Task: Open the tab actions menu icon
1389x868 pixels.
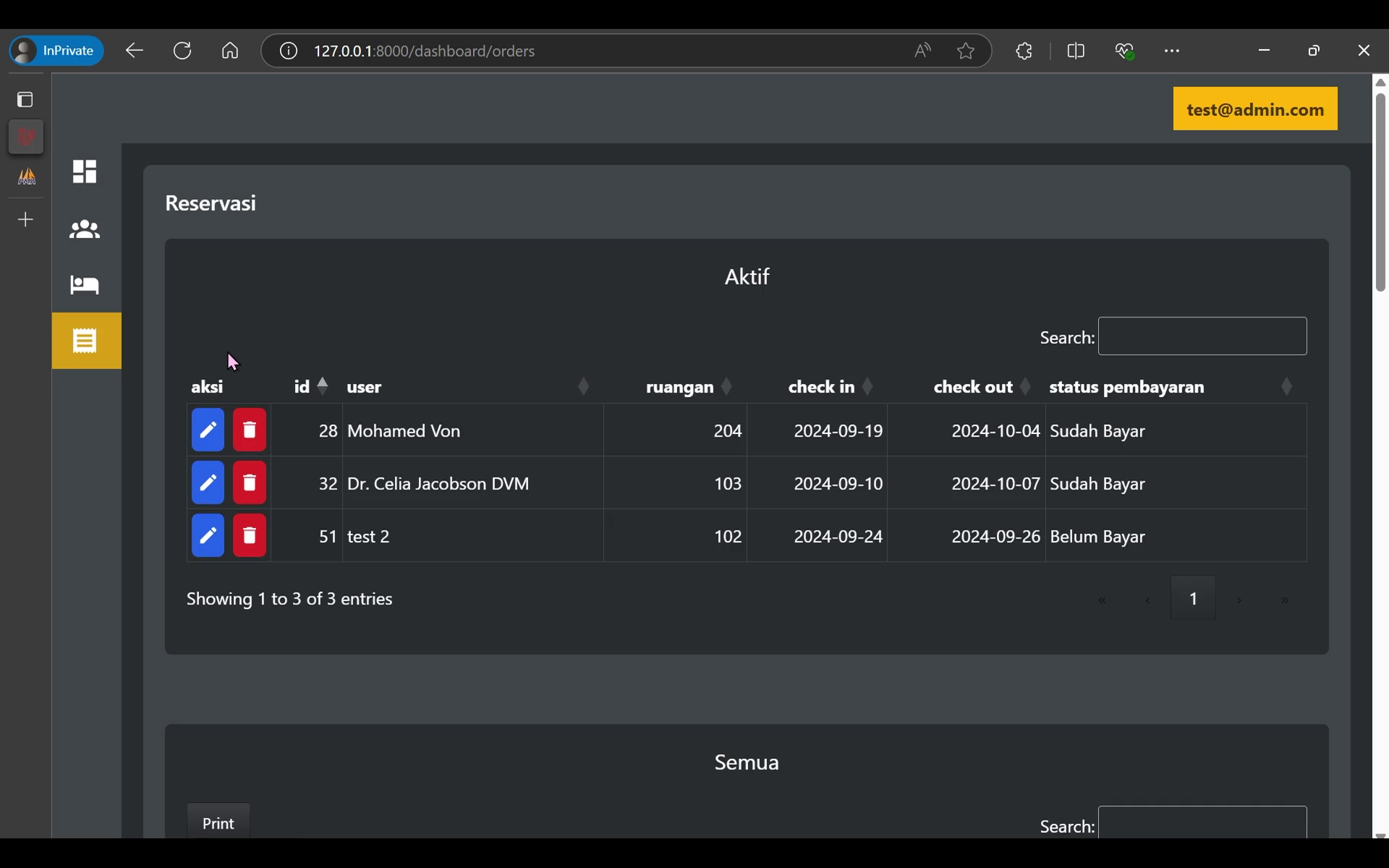Action: pos(25,99)
